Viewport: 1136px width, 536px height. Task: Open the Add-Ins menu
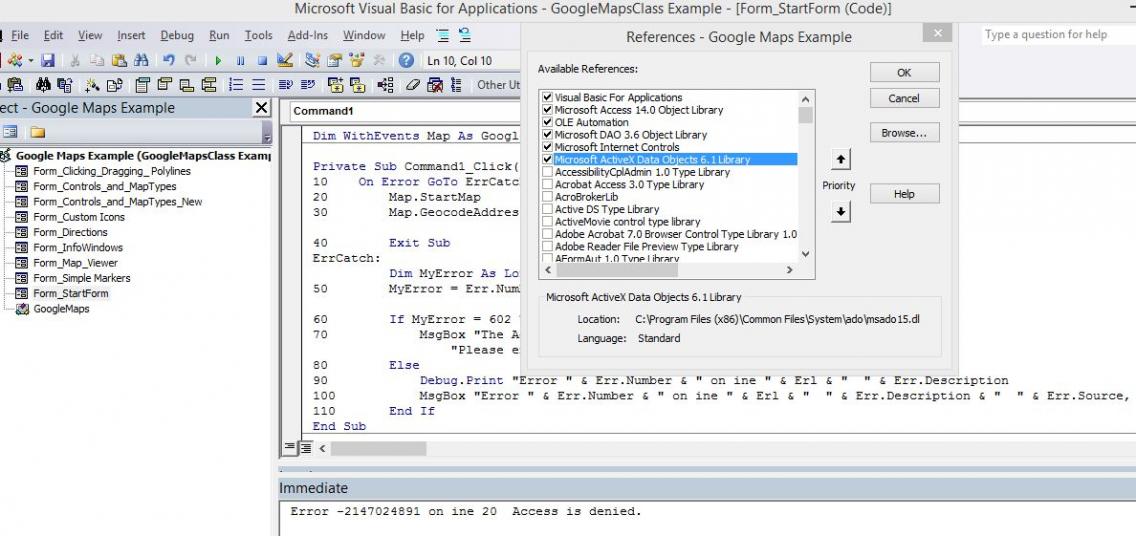click(x=306, y=35)
